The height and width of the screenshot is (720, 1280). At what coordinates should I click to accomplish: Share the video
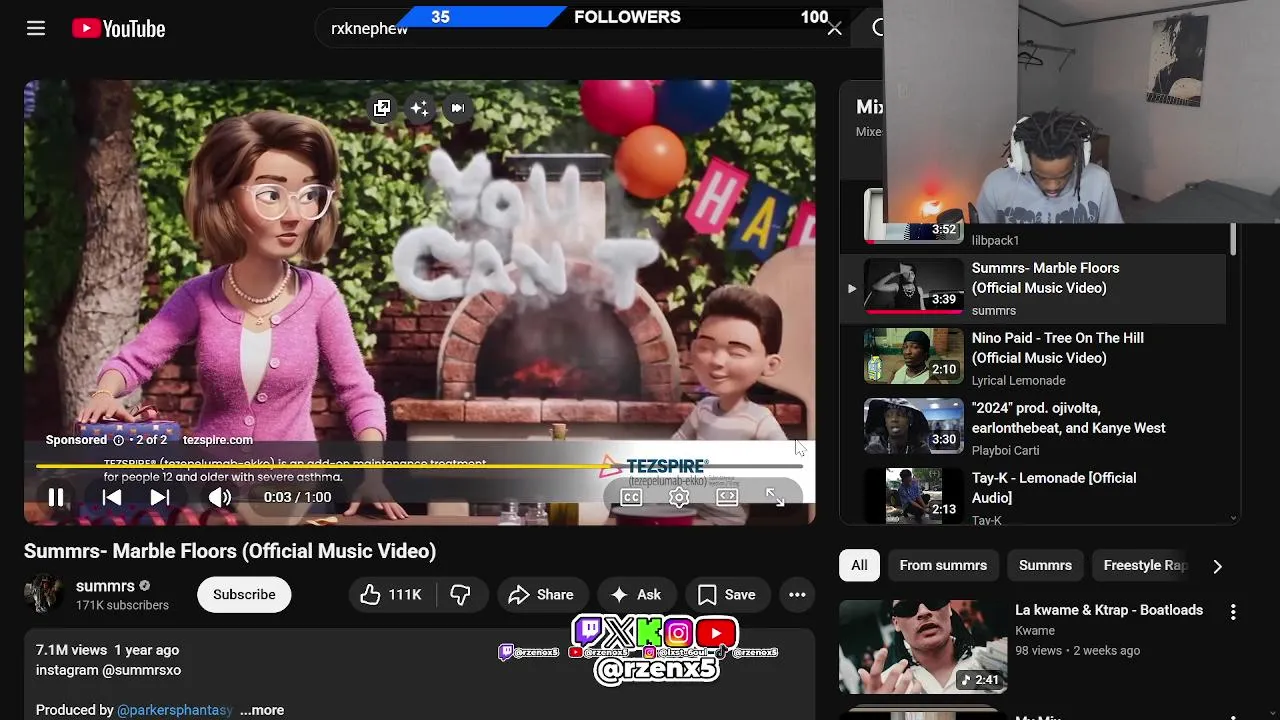(541, 595)
